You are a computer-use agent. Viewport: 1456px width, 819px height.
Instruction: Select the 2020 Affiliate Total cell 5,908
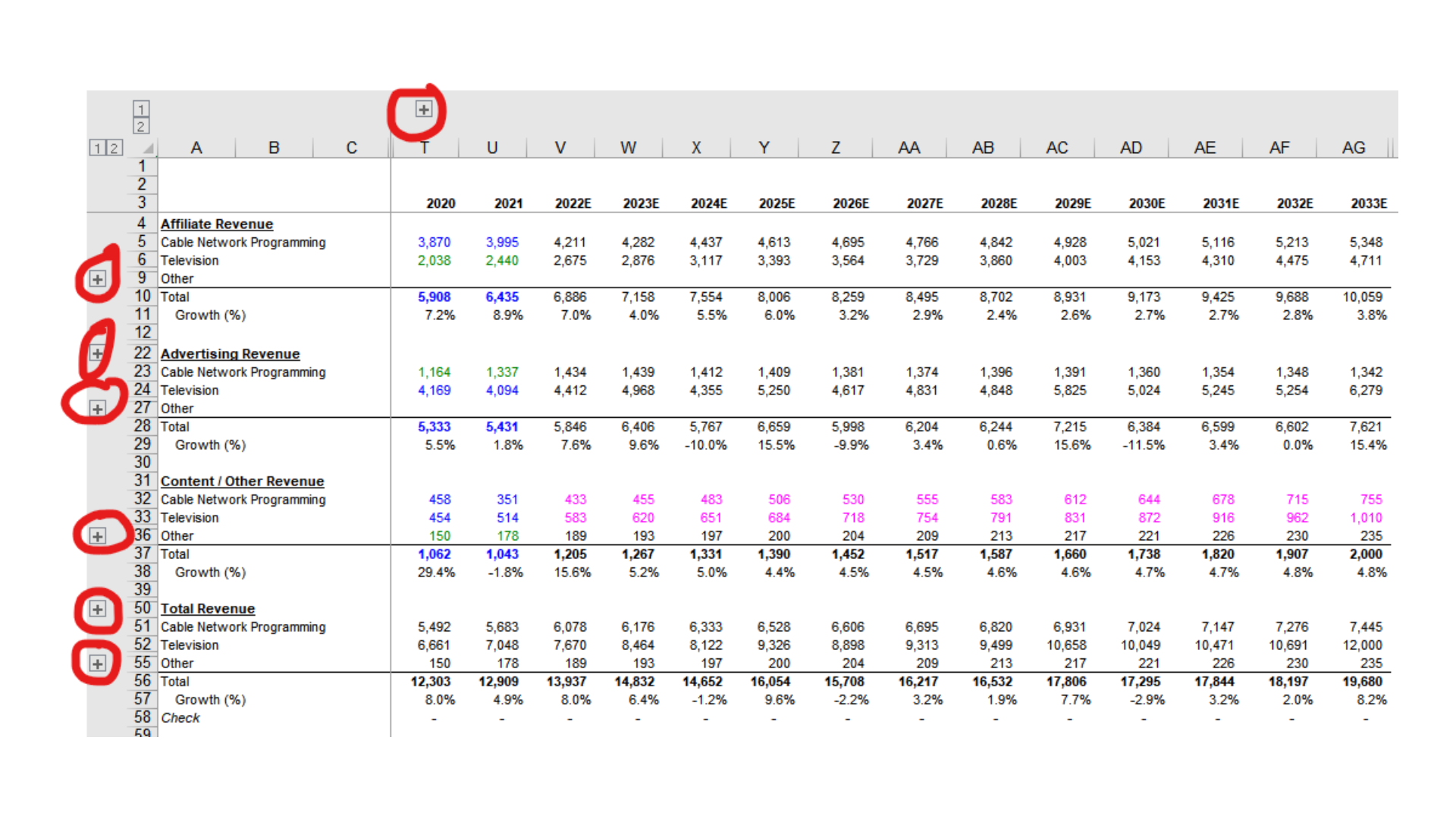coord(434,297)
